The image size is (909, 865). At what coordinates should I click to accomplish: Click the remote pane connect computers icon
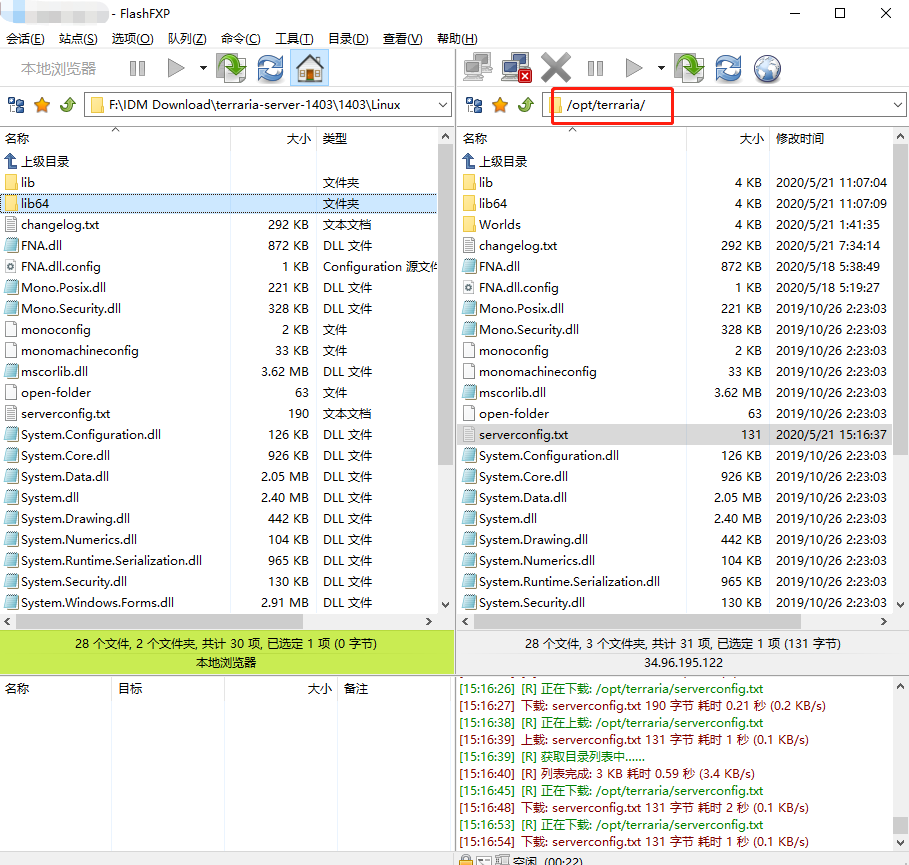pos(477,68)
